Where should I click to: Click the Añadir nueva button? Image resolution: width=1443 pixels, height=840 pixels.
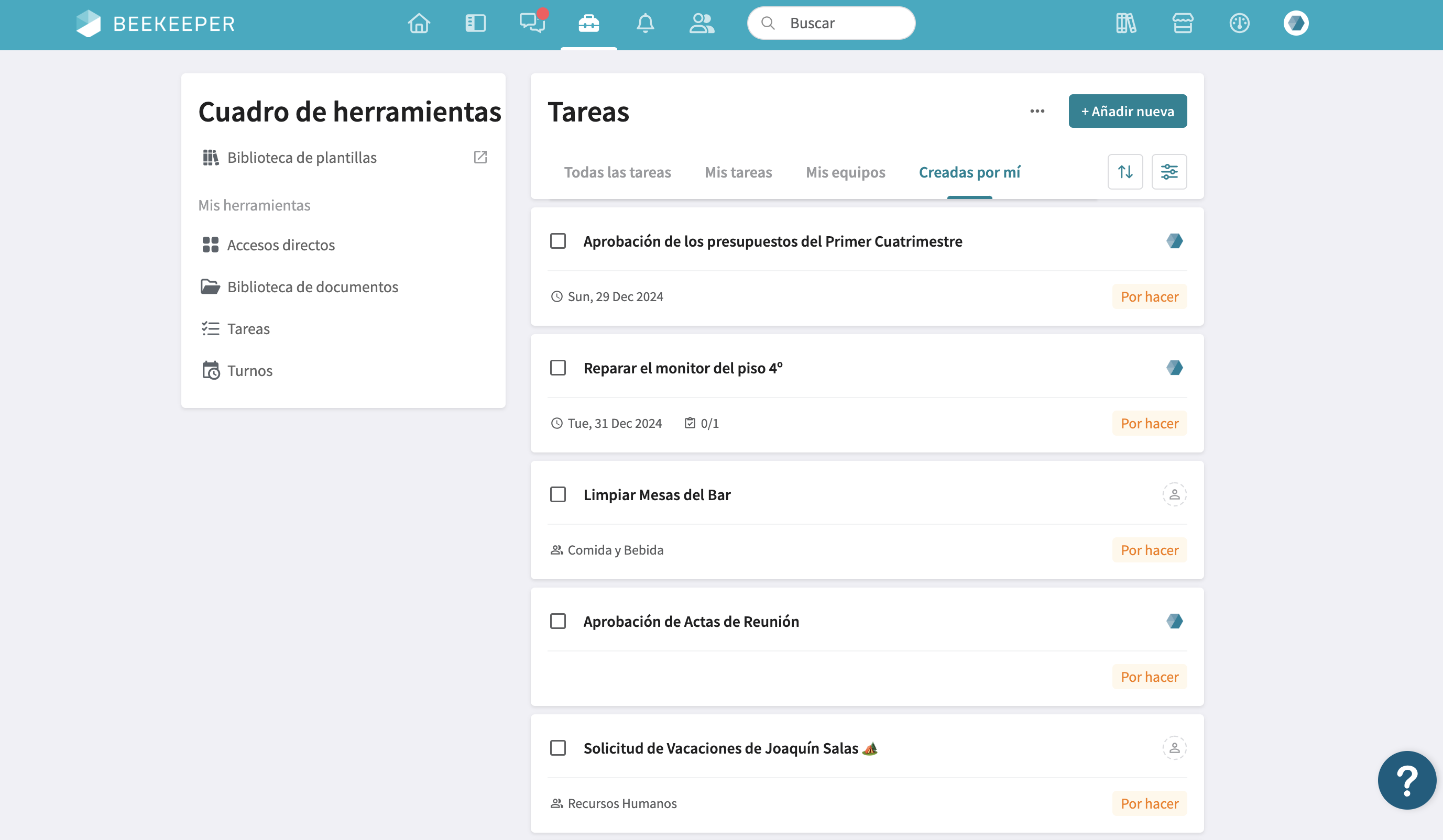pos(1127,111)
